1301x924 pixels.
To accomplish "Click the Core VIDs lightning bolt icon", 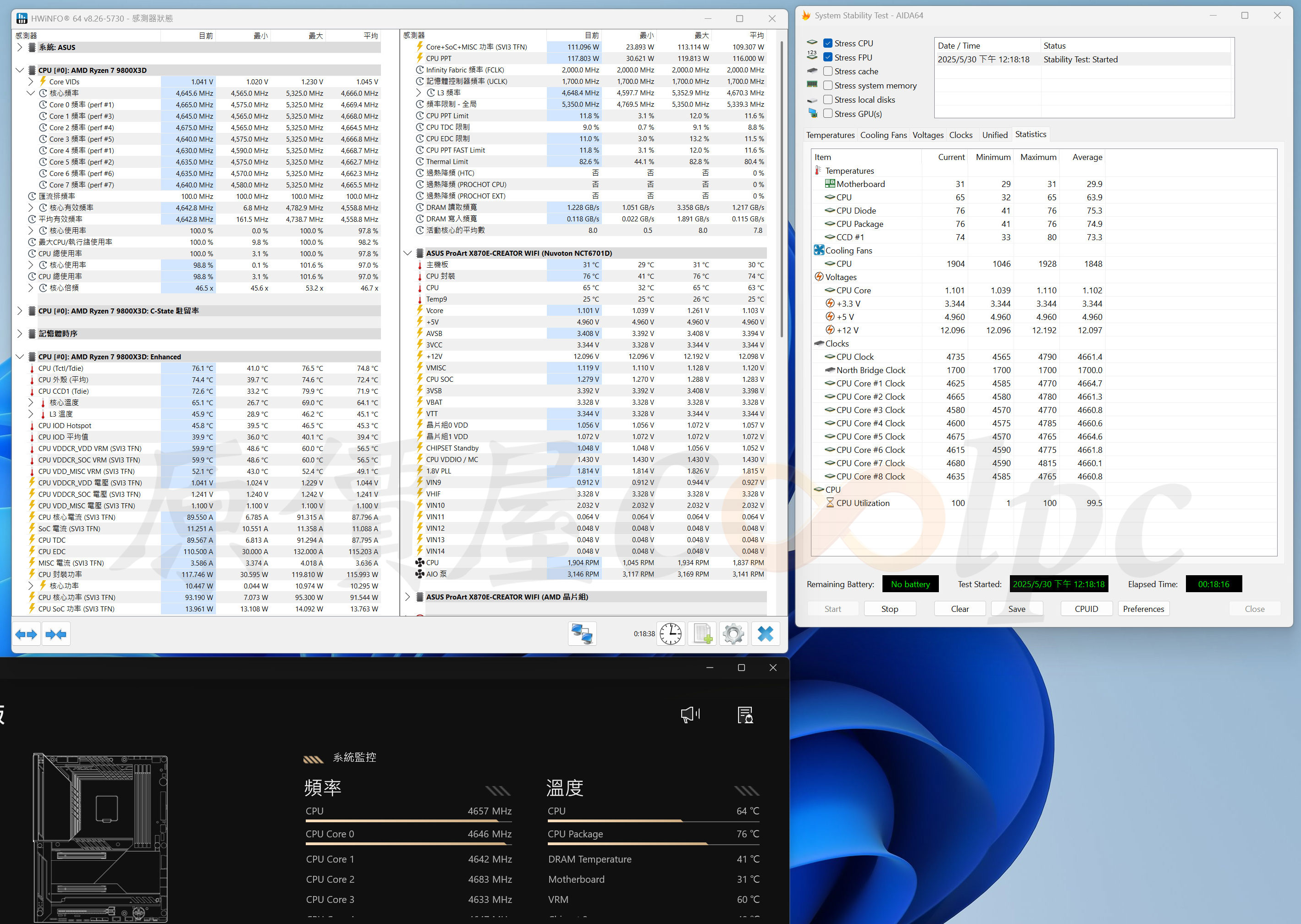I will [43, 82].
